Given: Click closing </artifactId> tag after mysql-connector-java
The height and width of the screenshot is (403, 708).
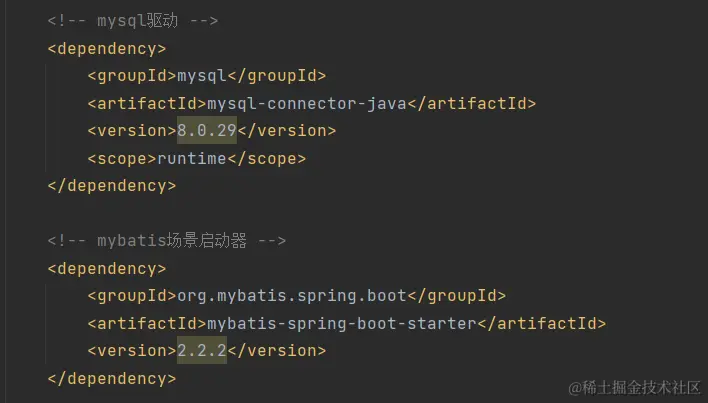Looking at the screenshot, I should click(472, 103).
